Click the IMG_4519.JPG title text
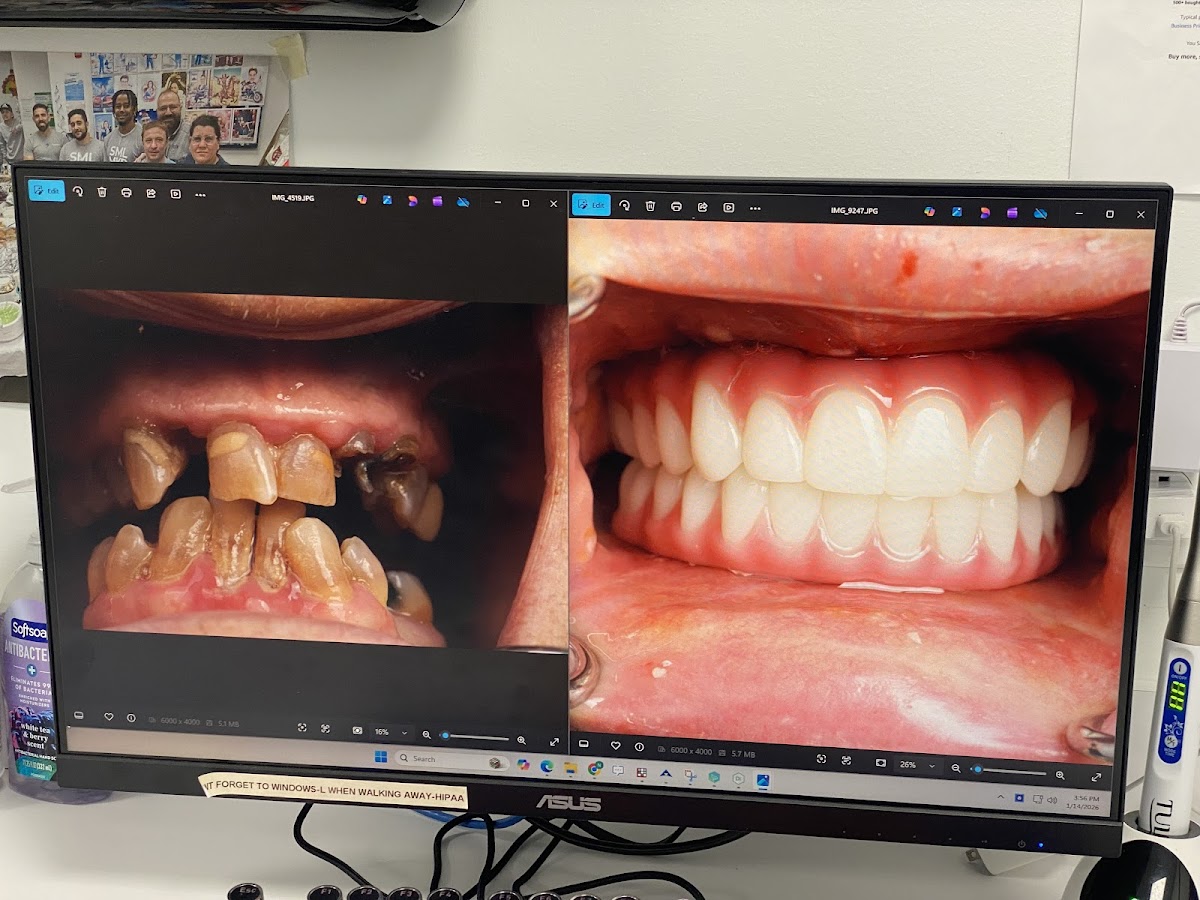 coord(293,197)
